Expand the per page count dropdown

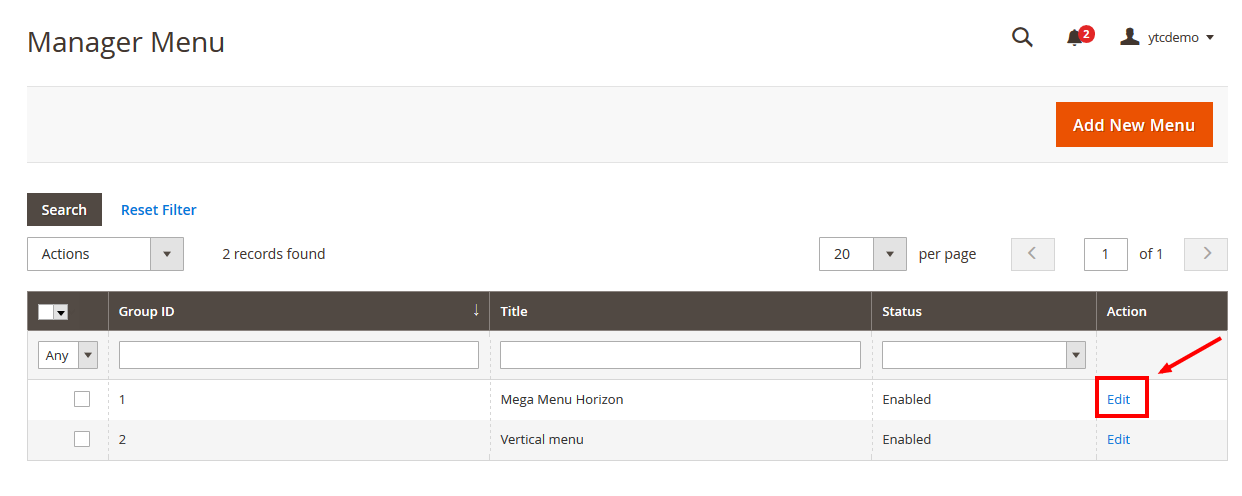click(x=863, y=254)
